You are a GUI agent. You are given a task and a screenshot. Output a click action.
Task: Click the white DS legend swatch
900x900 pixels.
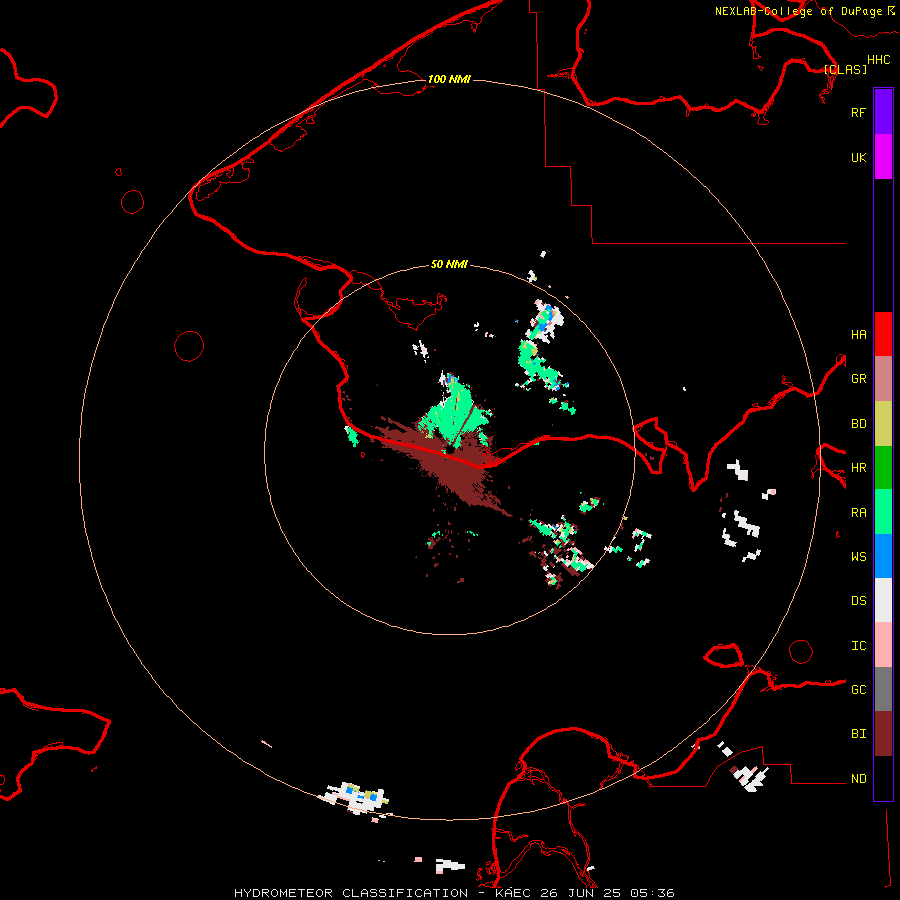click(883, 600)
